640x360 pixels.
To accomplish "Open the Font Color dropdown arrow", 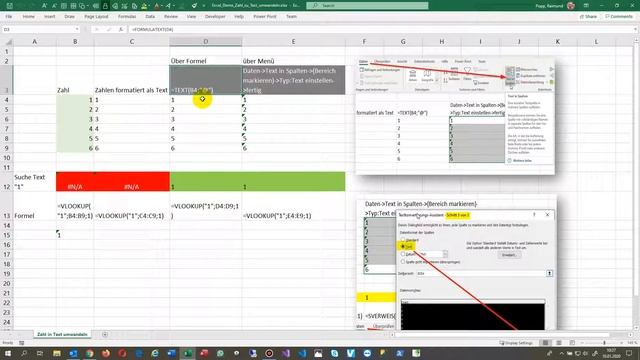I will [162, 6].
